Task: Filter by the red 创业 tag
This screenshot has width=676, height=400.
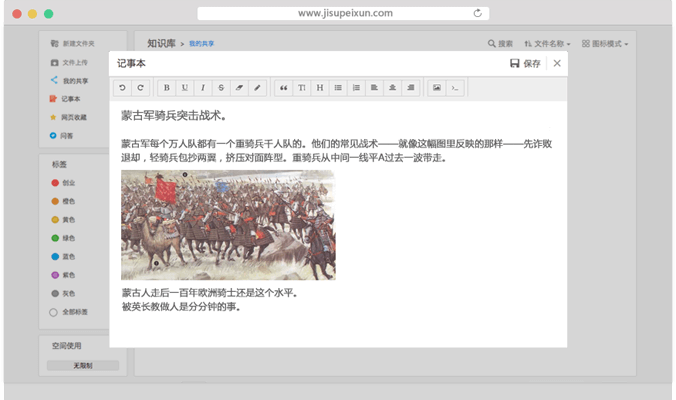Action: pyautogui.click(x=63, y=183)
